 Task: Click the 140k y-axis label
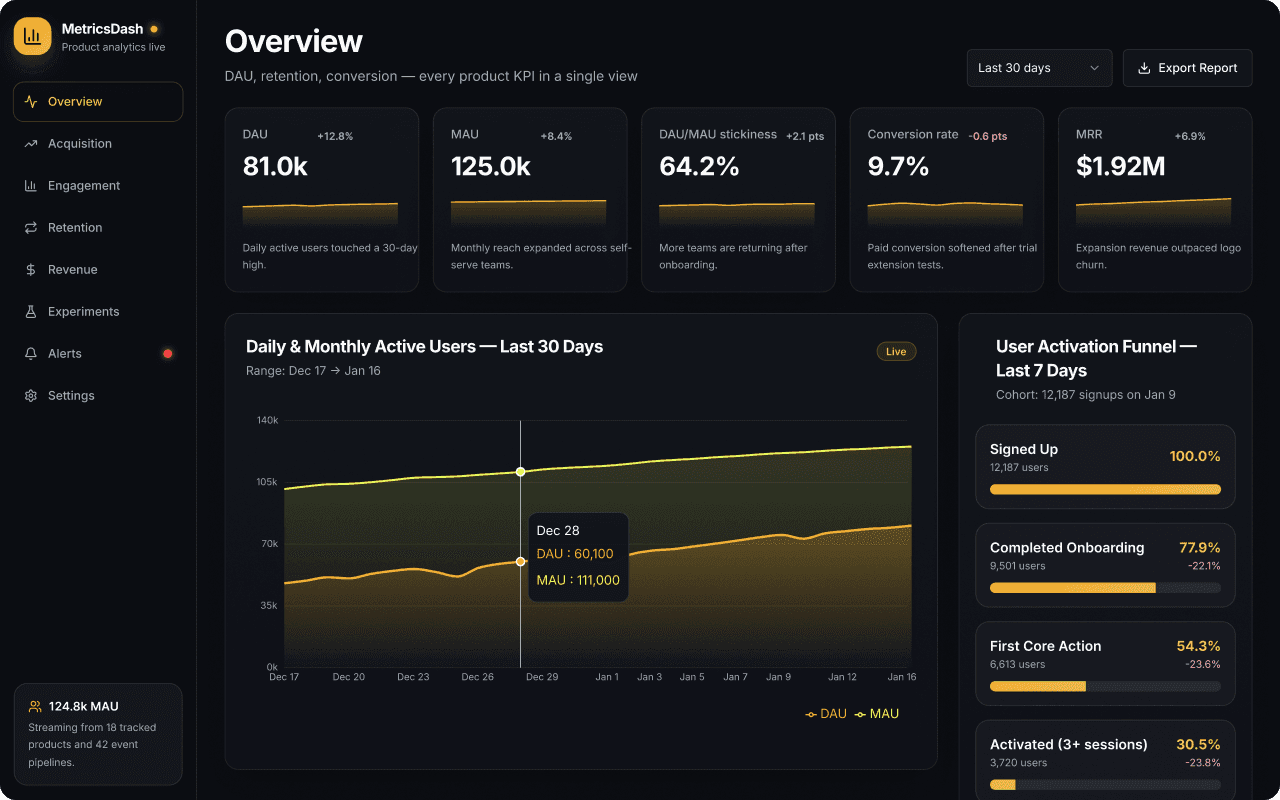(x=268, y=421)
